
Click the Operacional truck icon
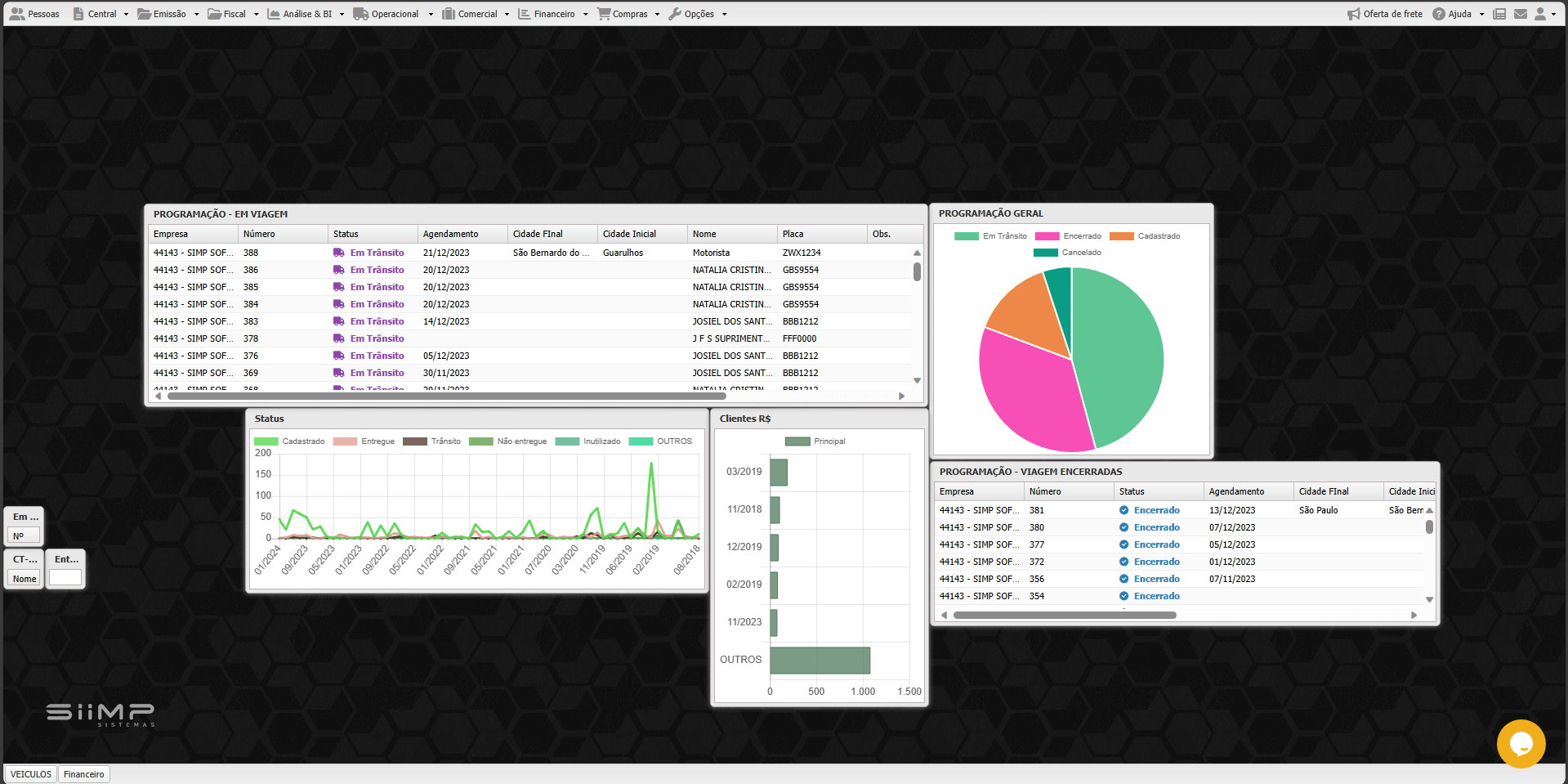360,14
